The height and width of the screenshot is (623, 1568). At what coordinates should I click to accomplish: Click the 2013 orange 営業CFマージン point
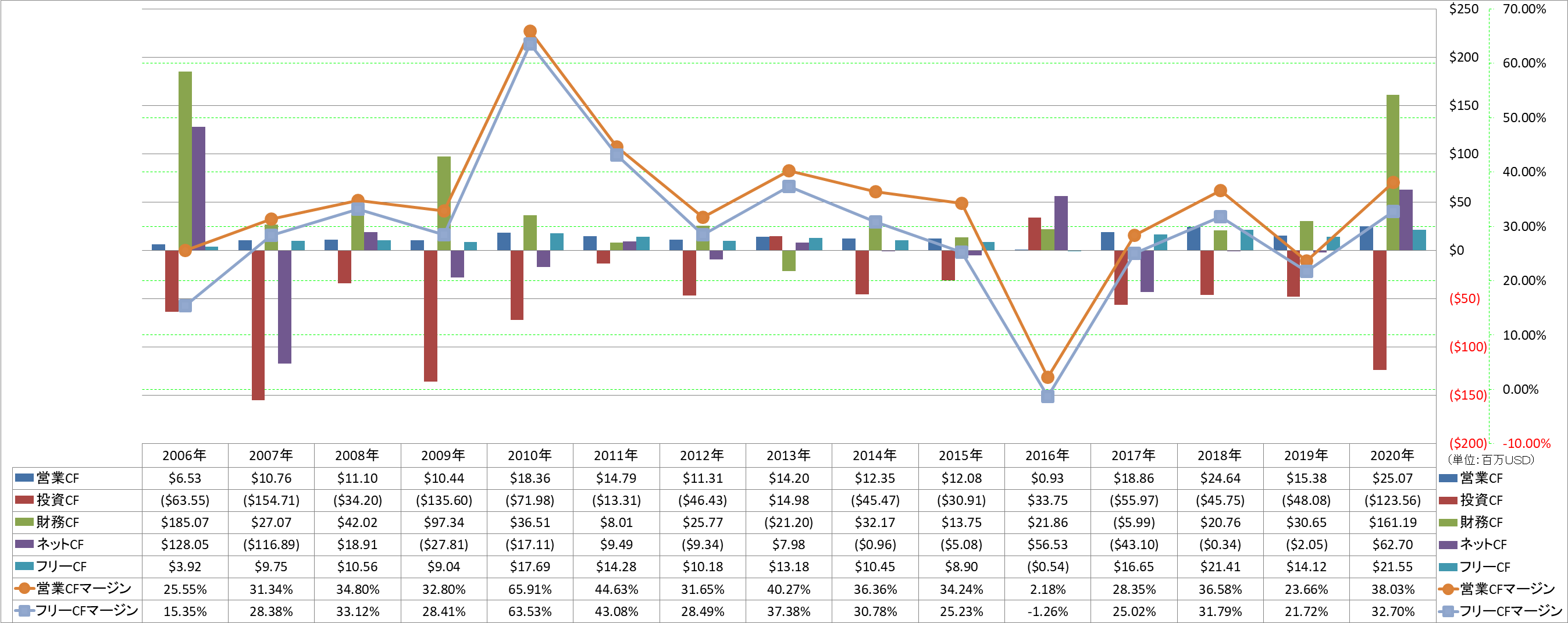tap(789, 170)
